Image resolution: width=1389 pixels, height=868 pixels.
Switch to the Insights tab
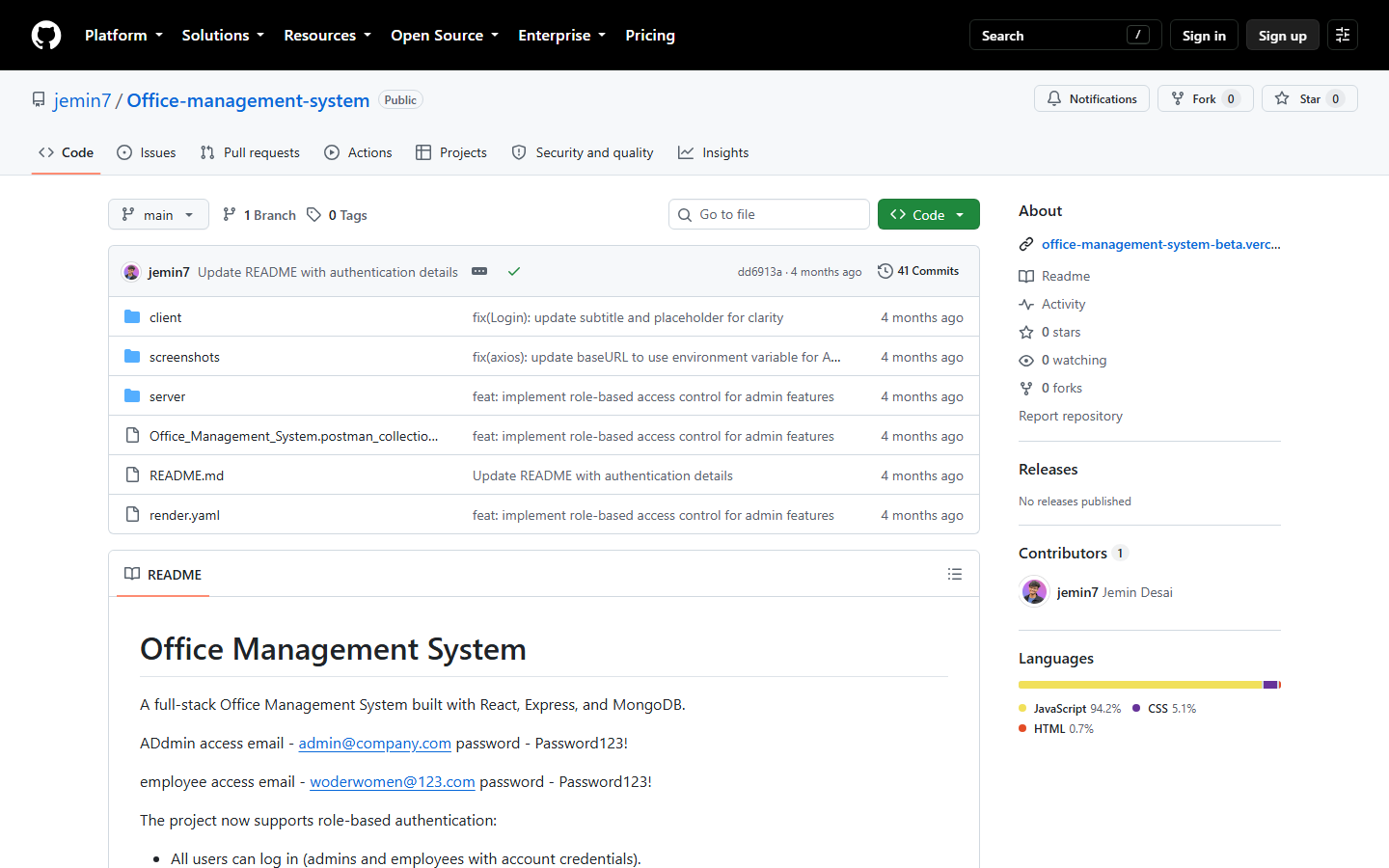[714, 152]
